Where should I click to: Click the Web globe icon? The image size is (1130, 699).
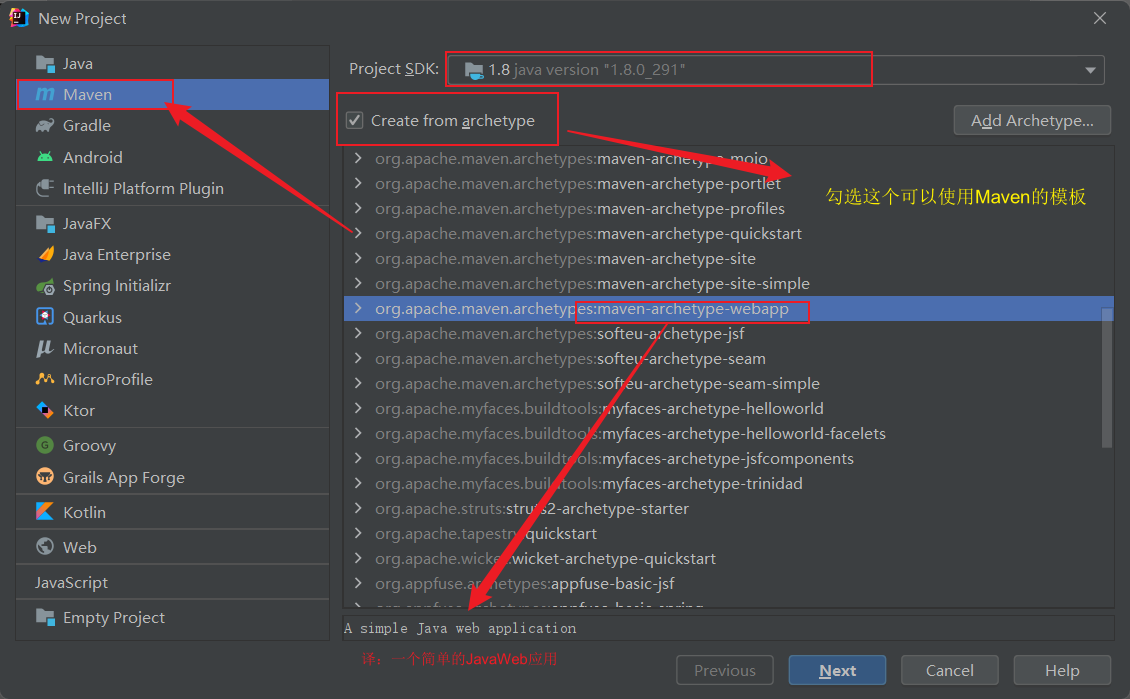tap(45, 547)
